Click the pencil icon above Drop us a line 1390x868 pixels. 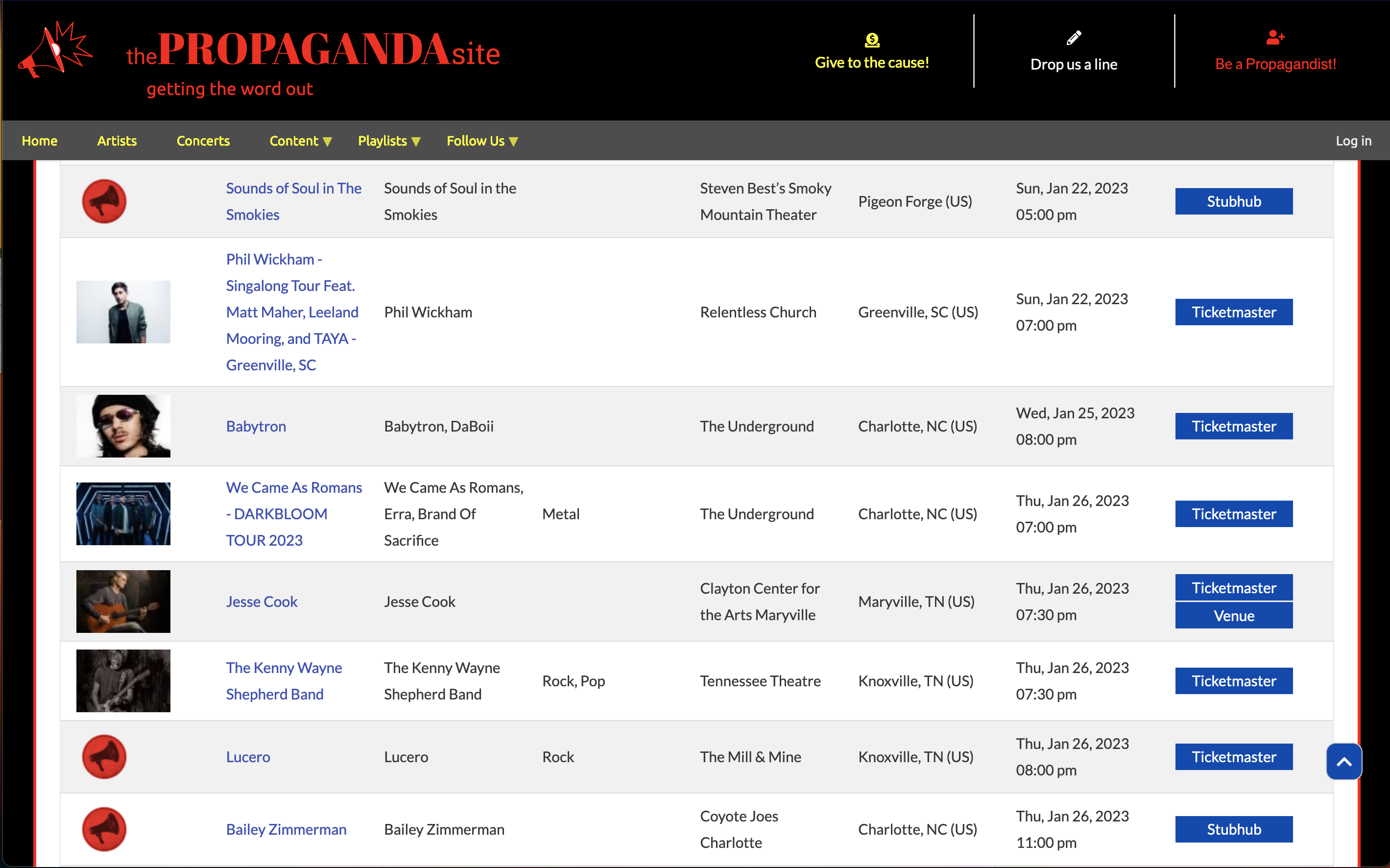click(1073, 38)
